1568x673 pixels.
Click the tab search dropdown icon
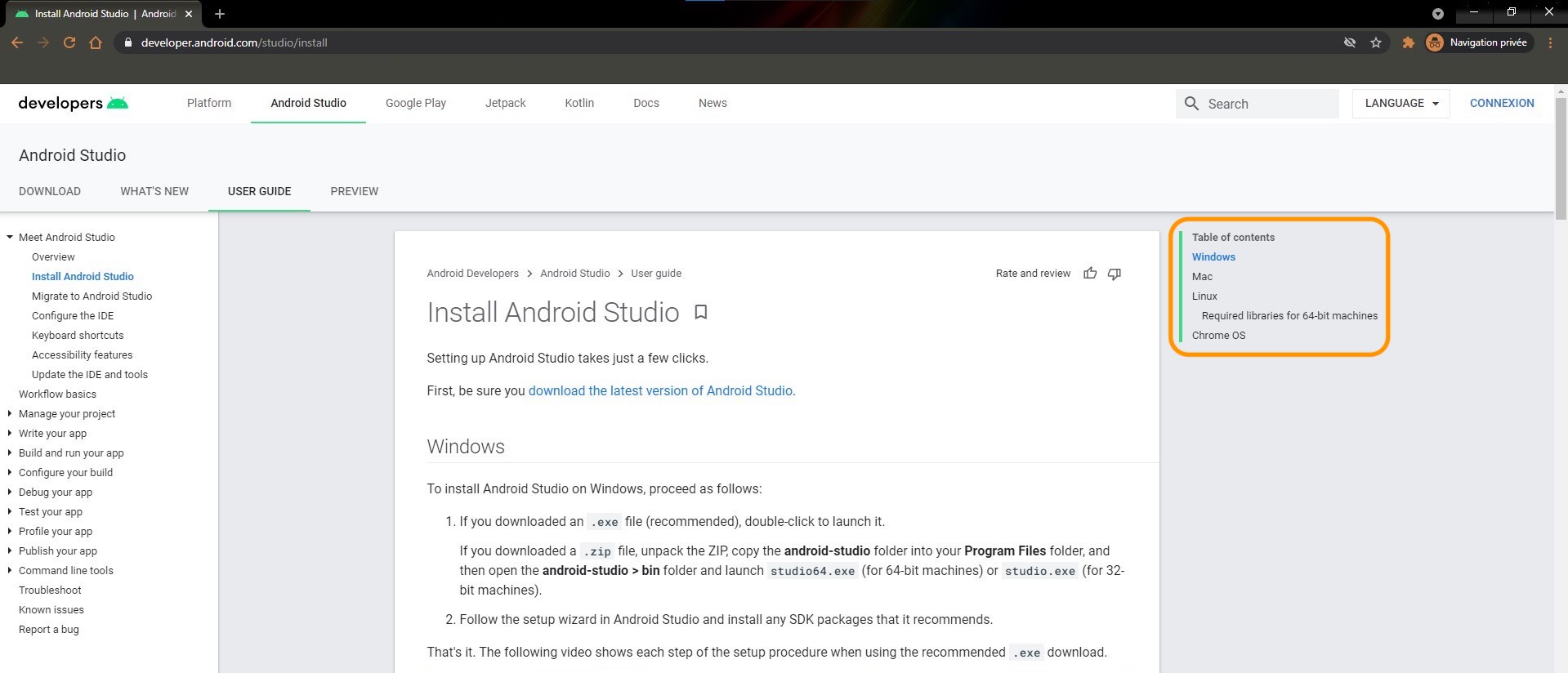1438,14
